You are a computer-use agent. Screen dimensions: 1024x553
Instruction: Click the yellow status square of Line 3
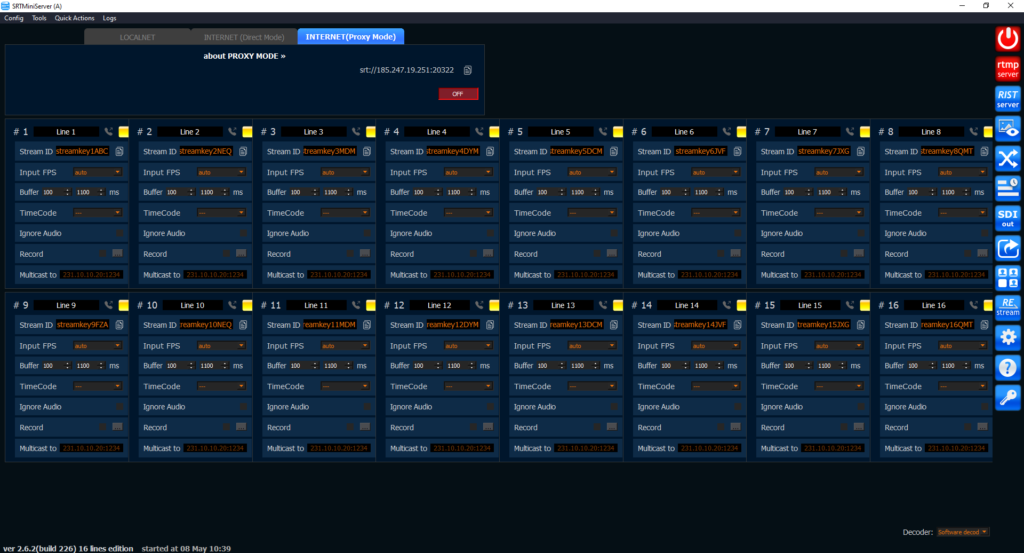point(371,132)
